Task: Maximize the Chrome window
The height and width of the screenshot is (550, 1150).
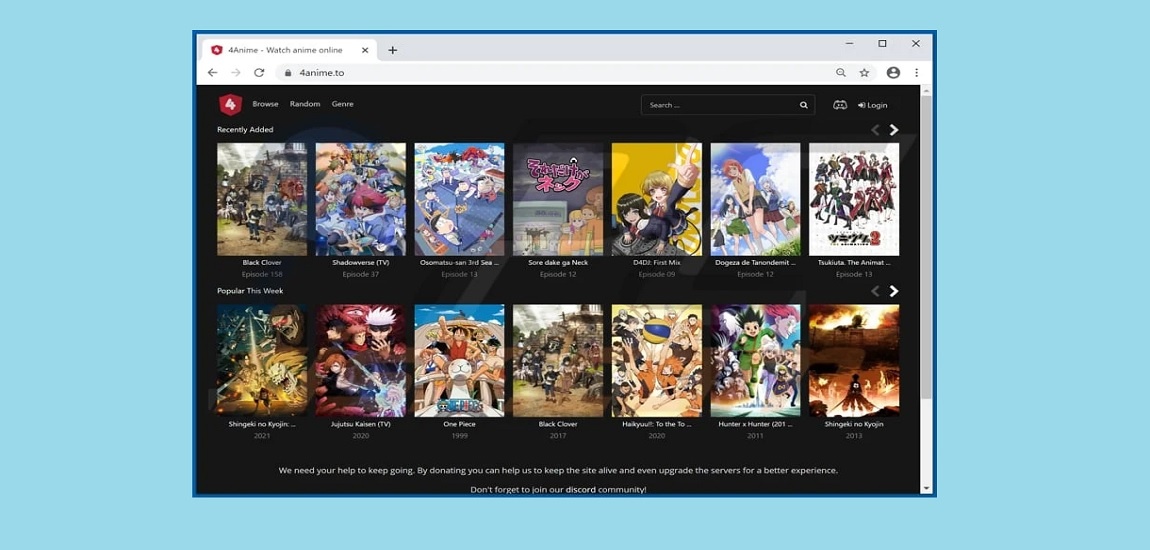Action: (882, 44)
